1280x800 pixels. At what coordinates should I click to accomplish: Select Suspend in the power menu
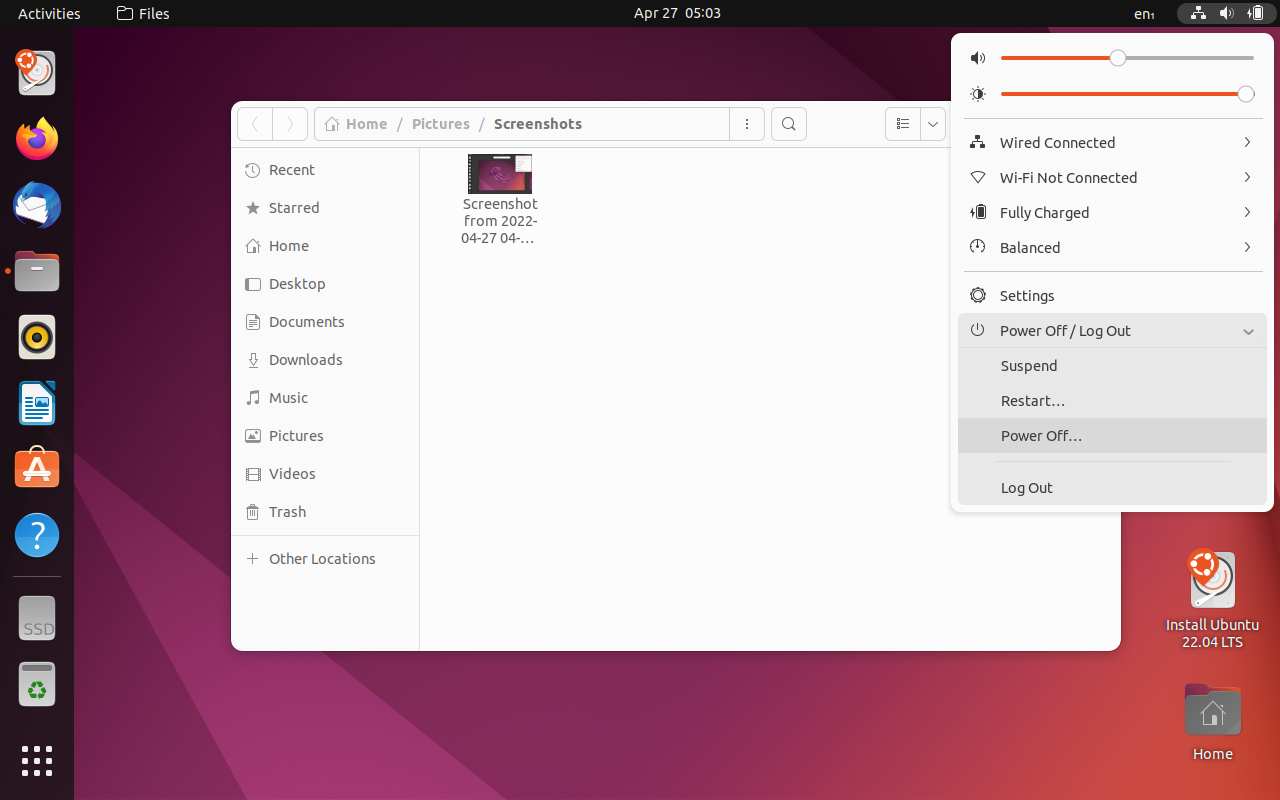pyautogui.click(x=1112, y=366)
